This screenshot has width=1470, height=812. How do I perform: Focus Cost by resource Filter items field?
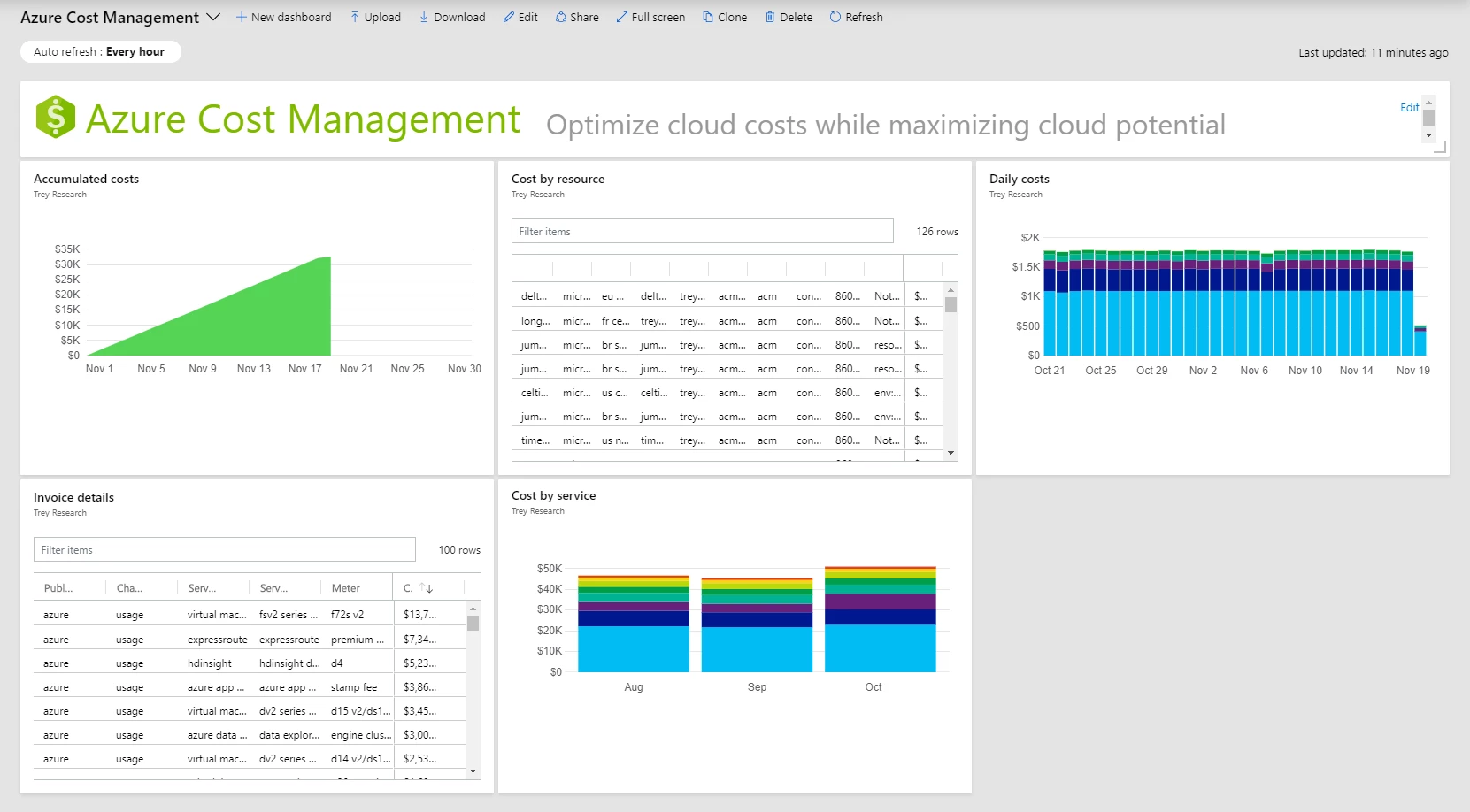[702, 231]
